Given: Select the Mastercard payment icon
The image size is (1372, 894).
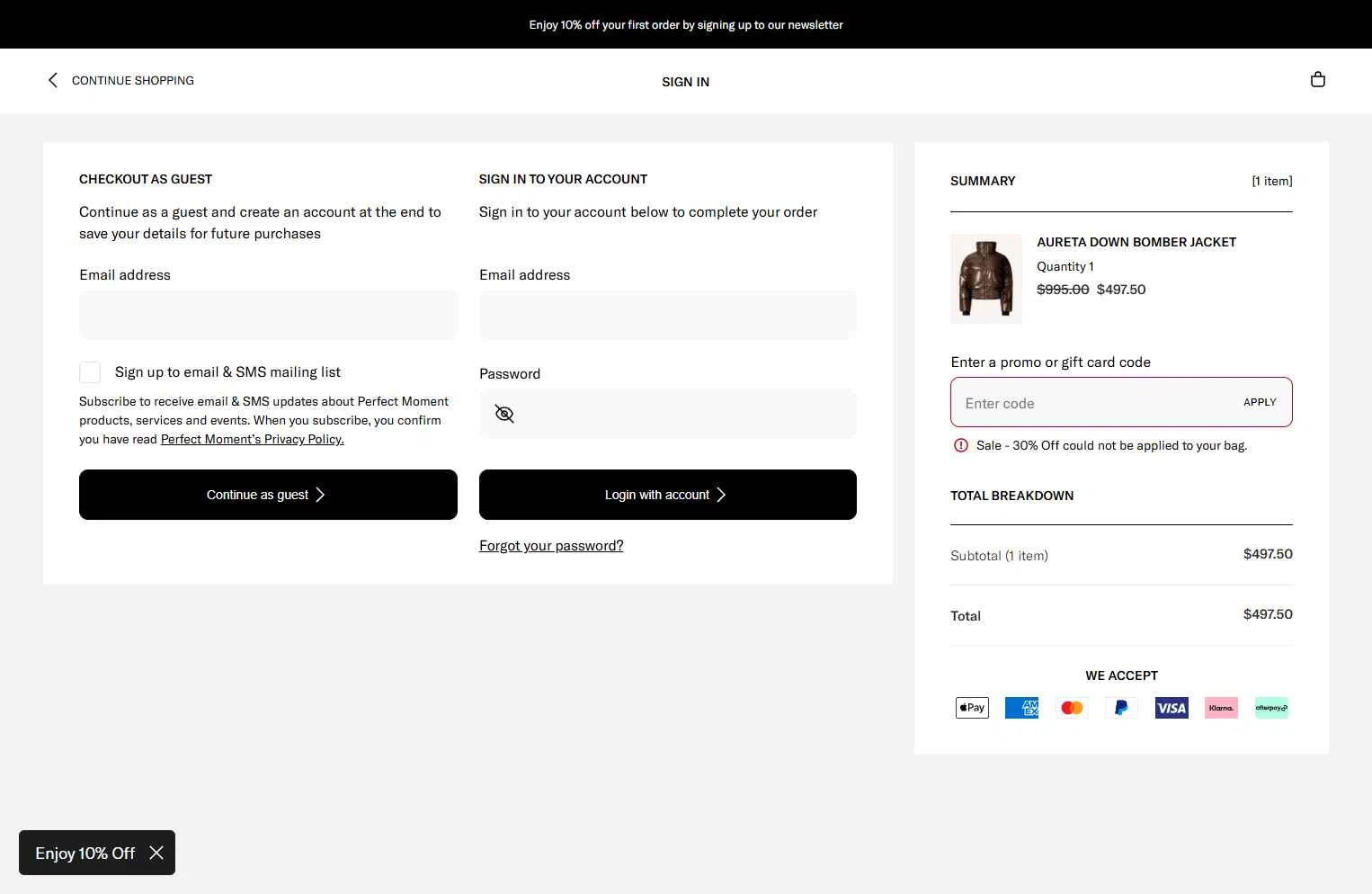Looking at the screenshot, I should 1072,708.
